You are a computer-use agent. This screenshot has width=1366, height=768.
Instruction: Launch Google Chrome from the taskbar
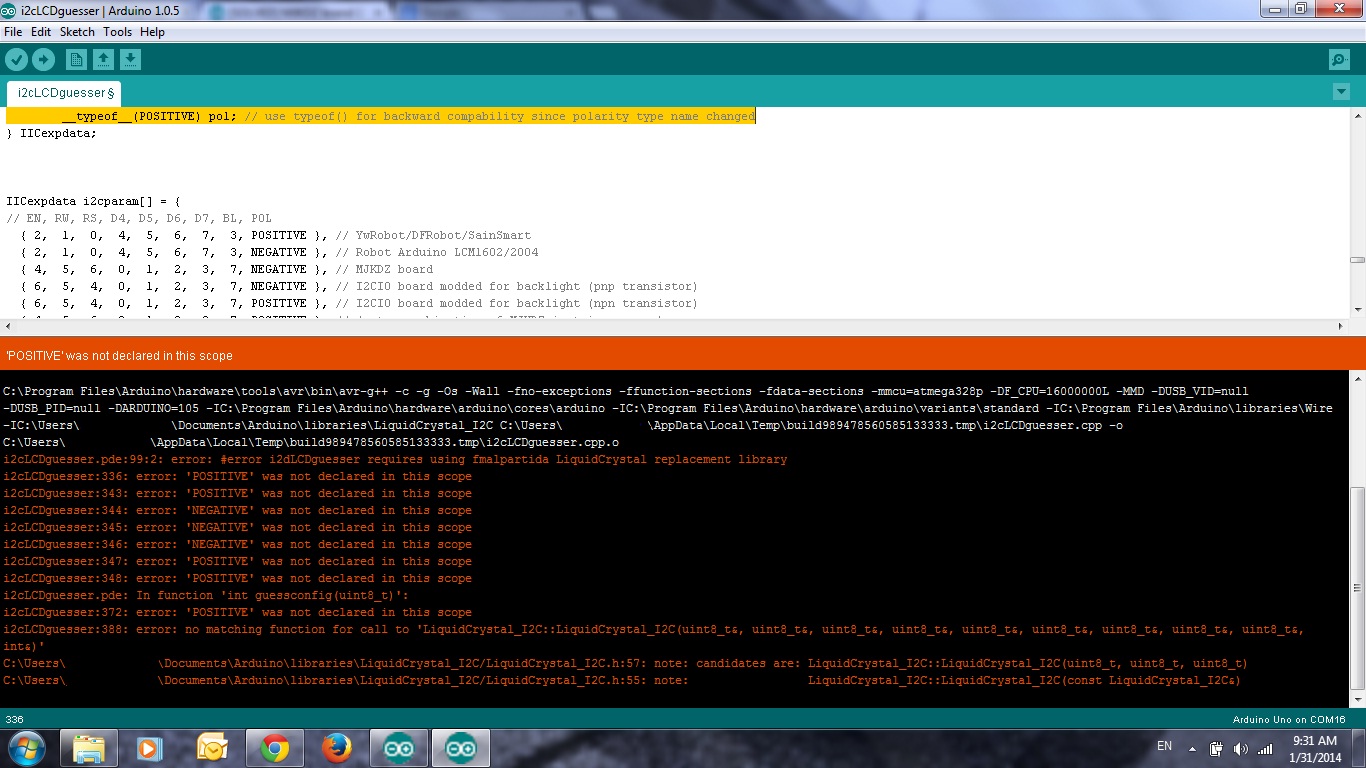click(x=274, y=747)
